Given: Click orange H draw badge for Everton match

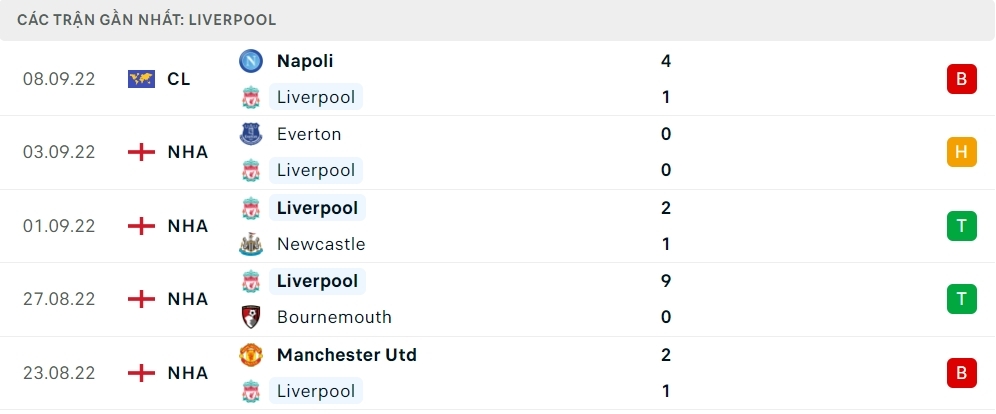Looking at the screenshot, I should (961, 152).
